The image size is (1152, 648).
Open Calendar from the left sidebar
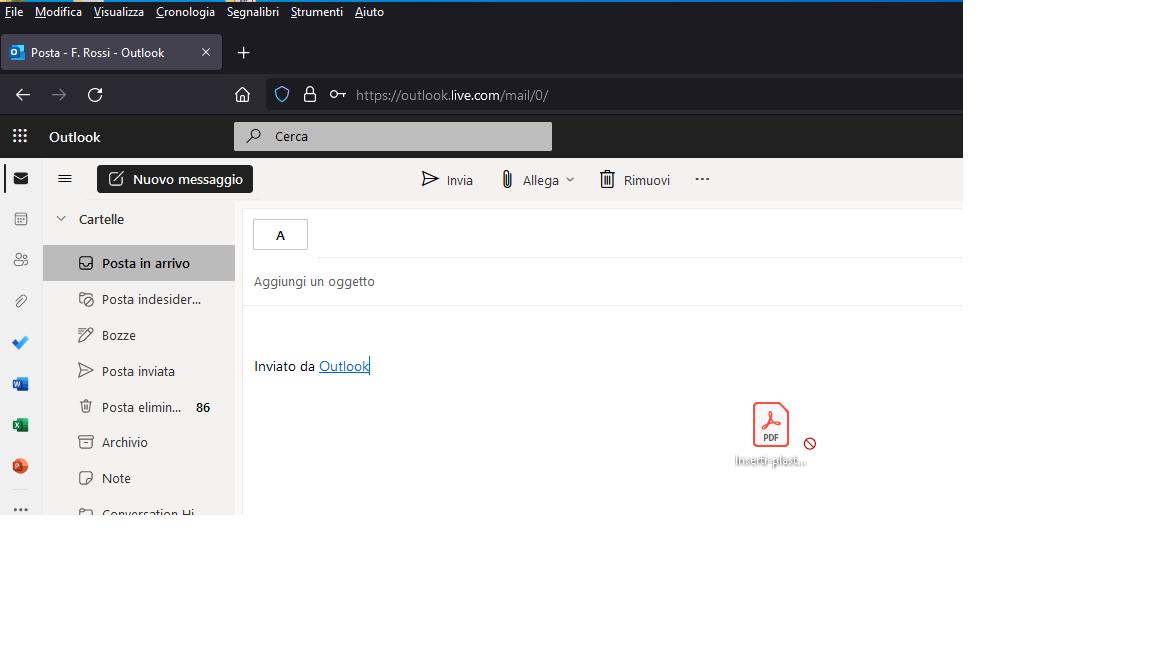[x=20, y=218]
